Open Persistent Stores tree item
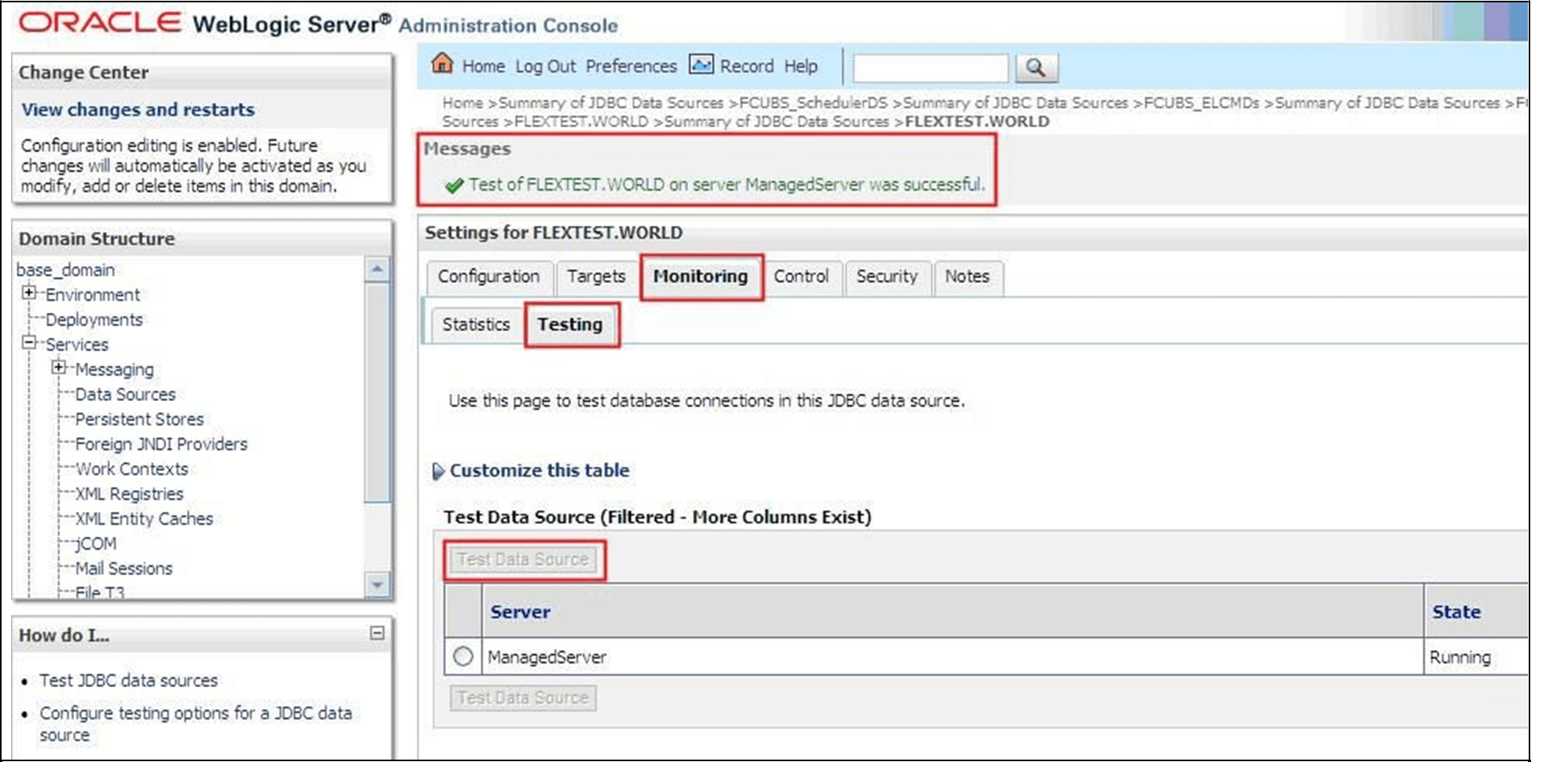The image size is (1546, 784). point(140,419)
